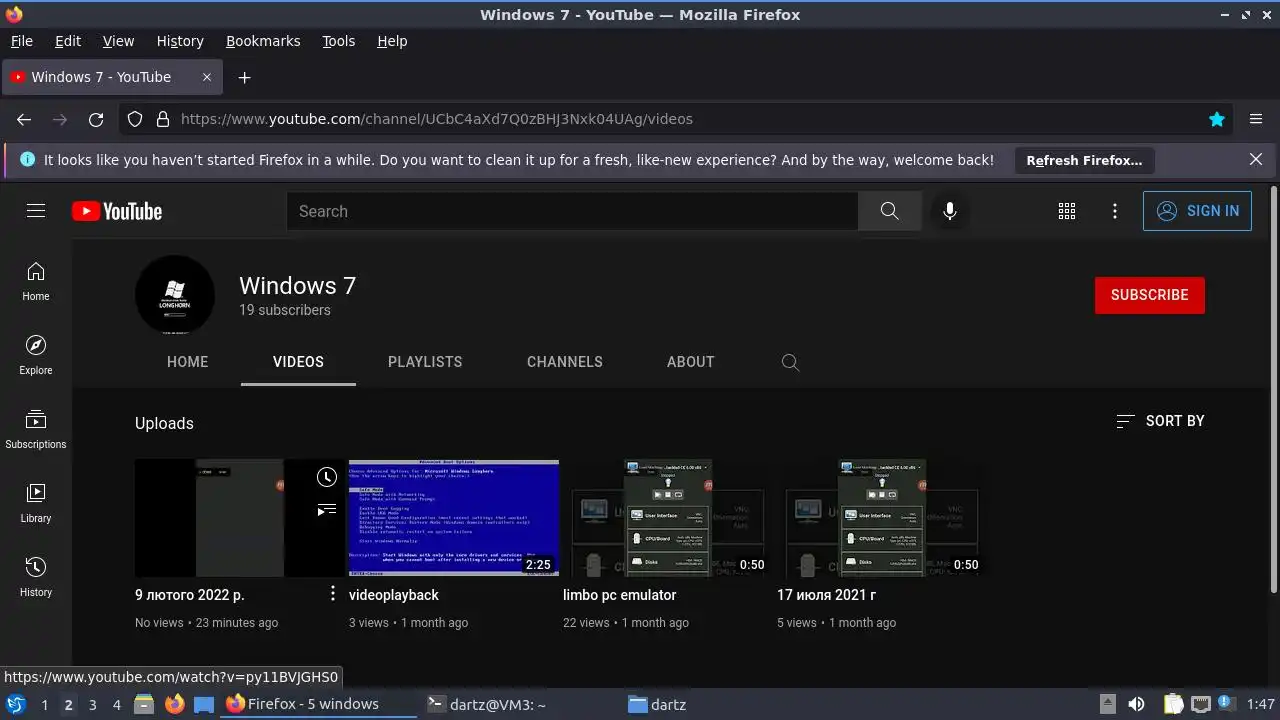Viewport: 1280px width, 720px height.
Task: Click the Firefox launcher icon in taskbar
Action: [x=175, y=705]
